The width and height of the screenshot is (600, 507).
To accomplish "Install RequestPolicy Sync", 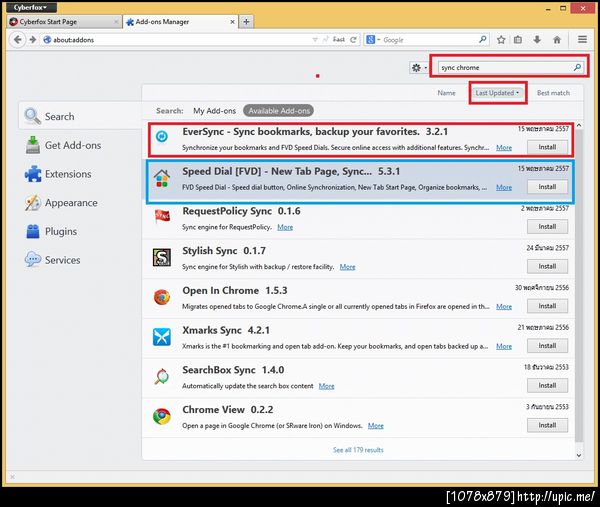I will (547, 227).
